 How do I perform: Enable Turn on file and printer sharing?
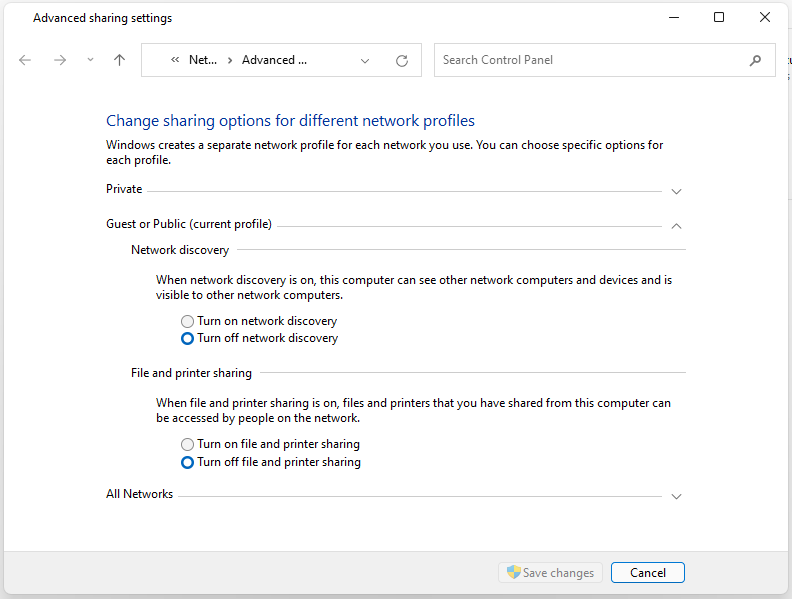pos(187,444)
